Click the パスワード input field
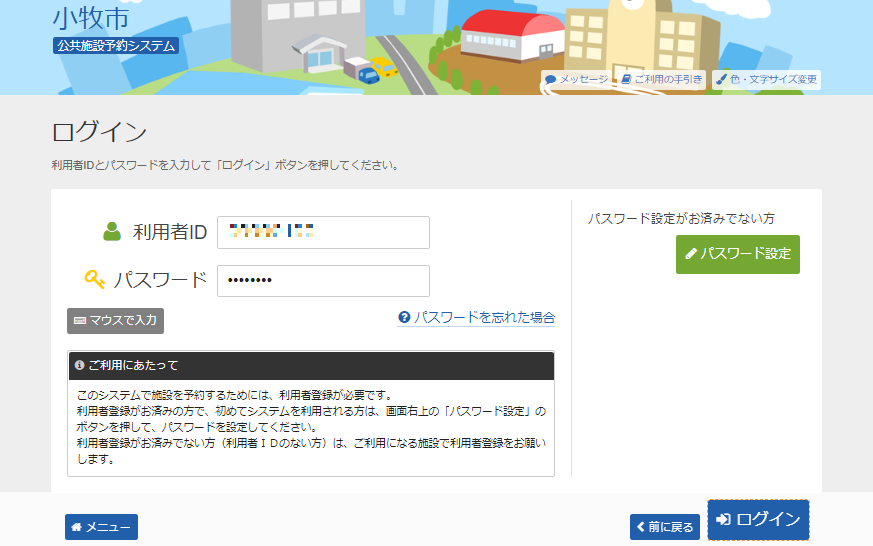873x546 pixels. [x=323, y=281]
